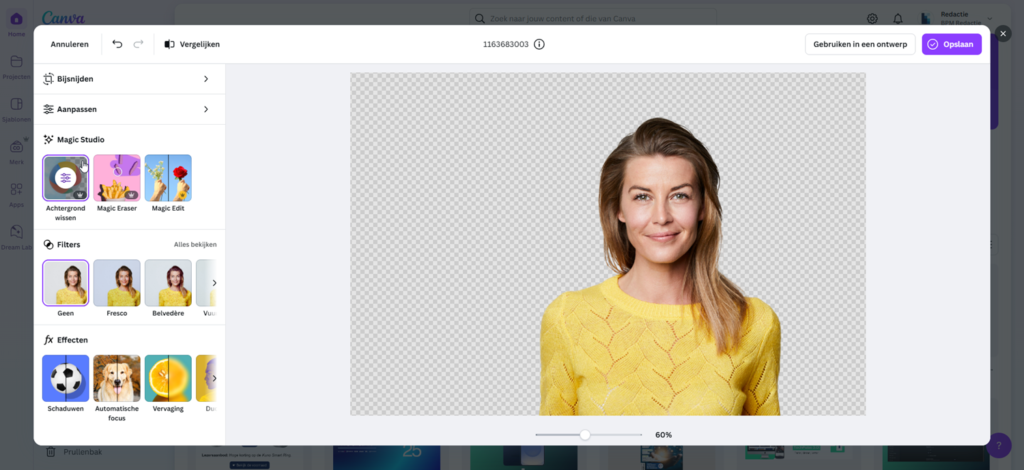Viewport: 1024px width, 470px height.
Task: Toggle Achtergrond wissen background remover
Action: click(65, 178)
